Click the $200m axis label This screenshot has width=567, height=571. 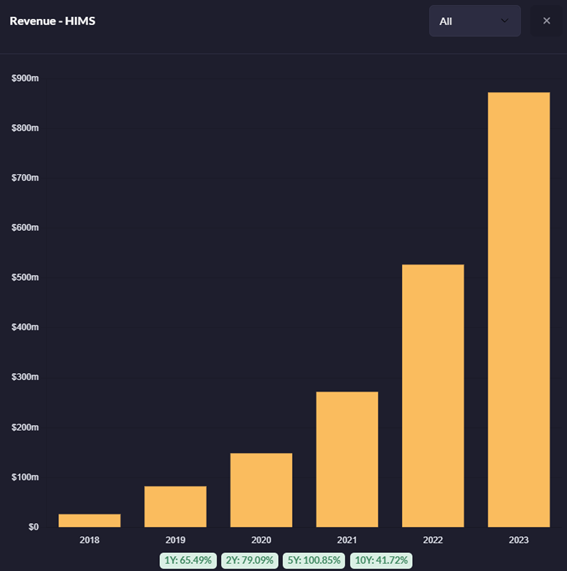click(25, 427)
